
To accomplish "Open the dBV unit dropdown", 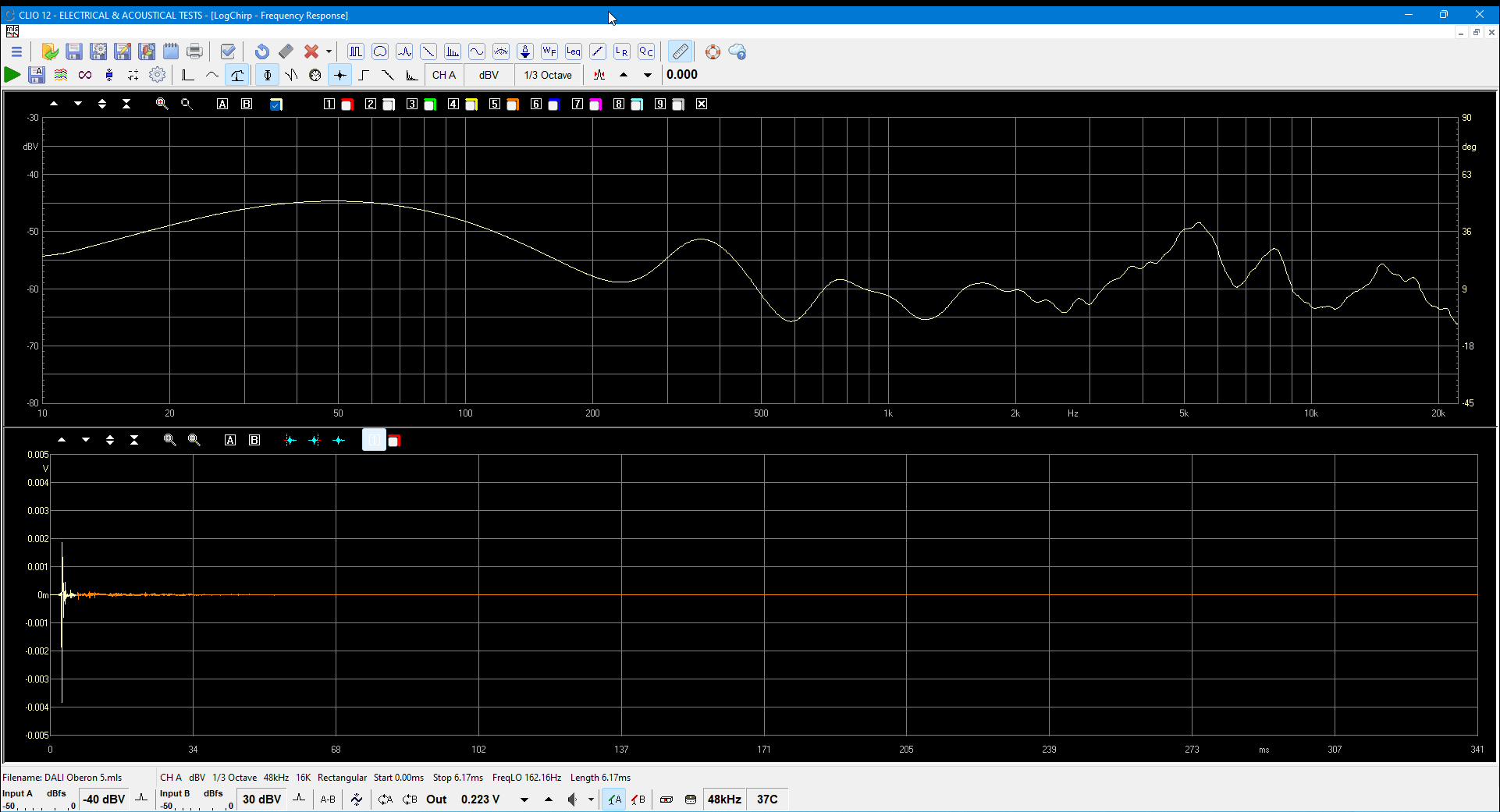I will 489,75.
